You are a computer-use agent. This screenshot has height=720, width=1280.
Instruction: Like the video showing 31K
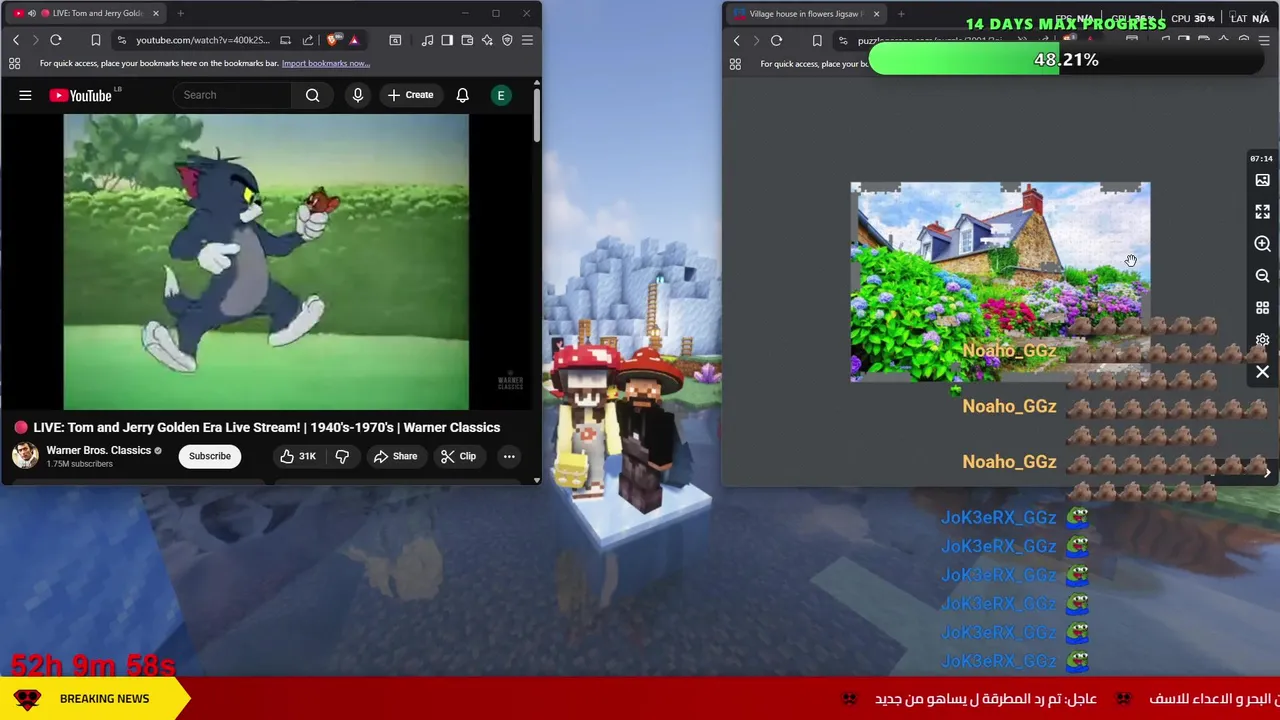[298, 456]
